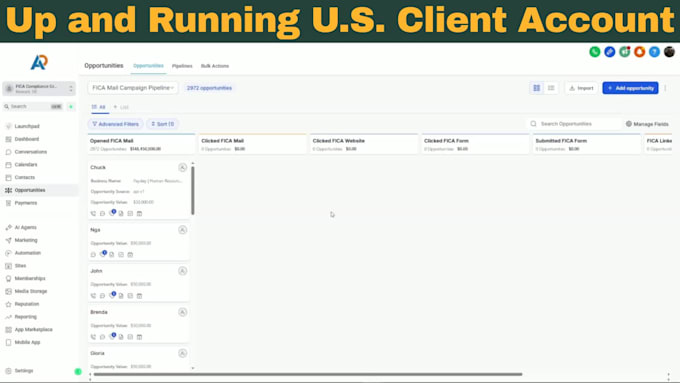The image size is (680, 383).
Task: Click the owner avatar on Nga's card
Action: pos(183,230)
